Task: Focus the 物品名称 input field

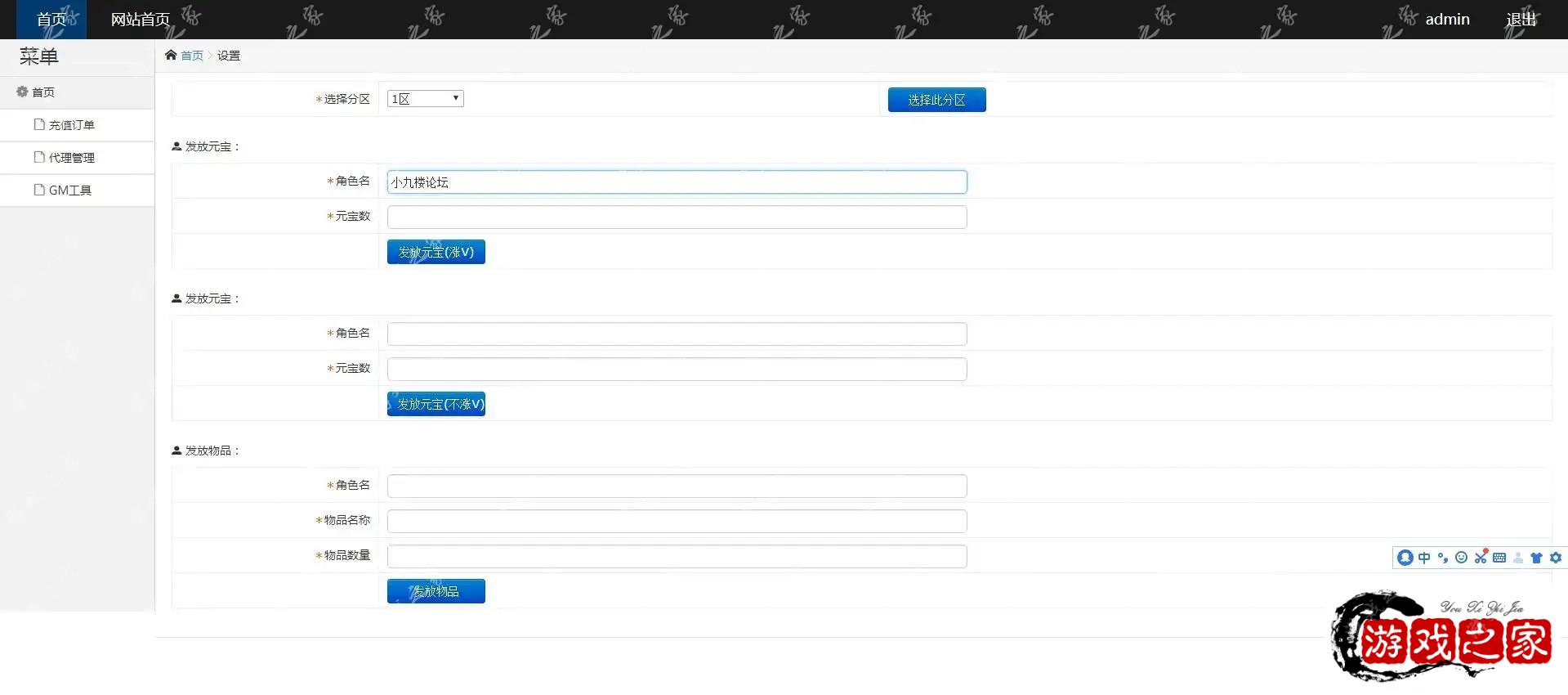Action: 677,521
